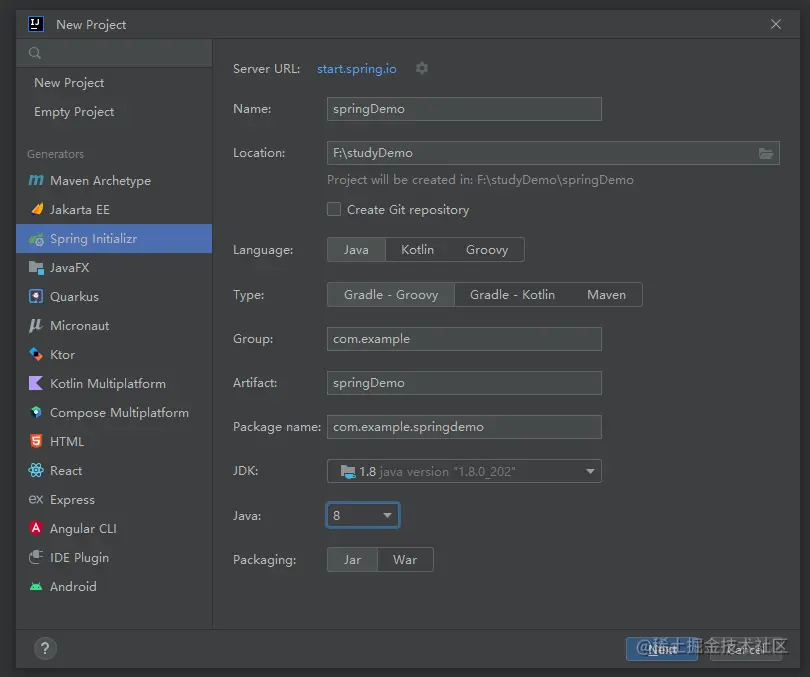Select Kotlin Multiplatform generator label
This screenshot has height=677, width=810.
click(108, 384)
